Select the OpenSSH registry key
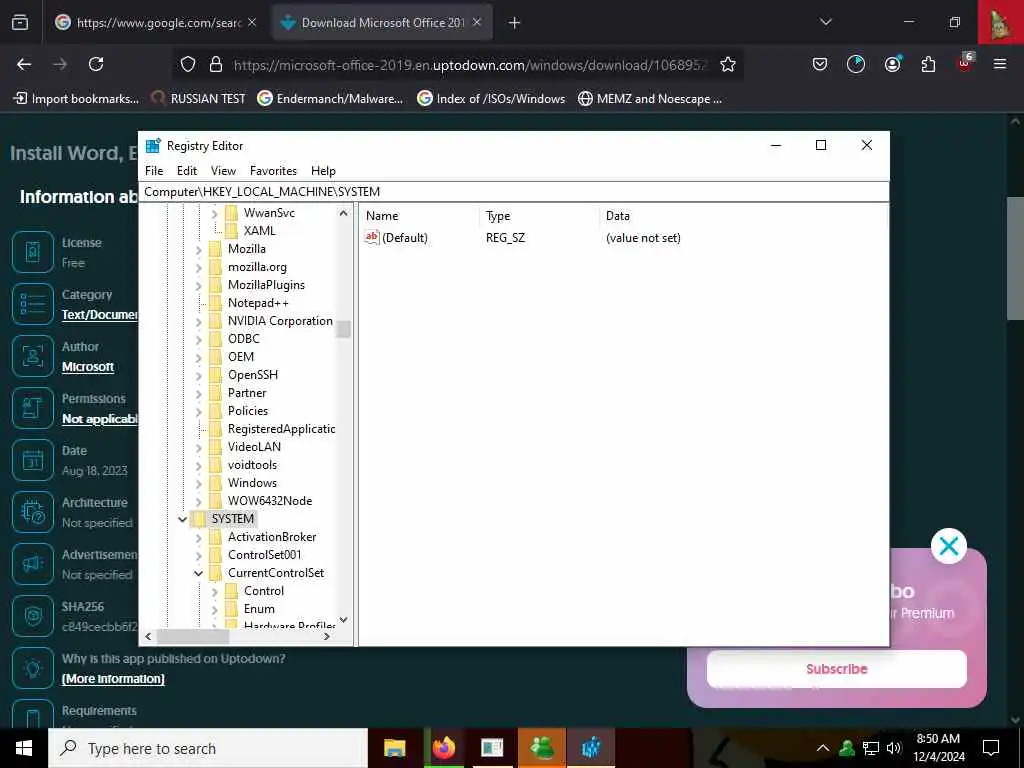The image size is (1024, 768). pyautogui.click(x=253, y=375)
